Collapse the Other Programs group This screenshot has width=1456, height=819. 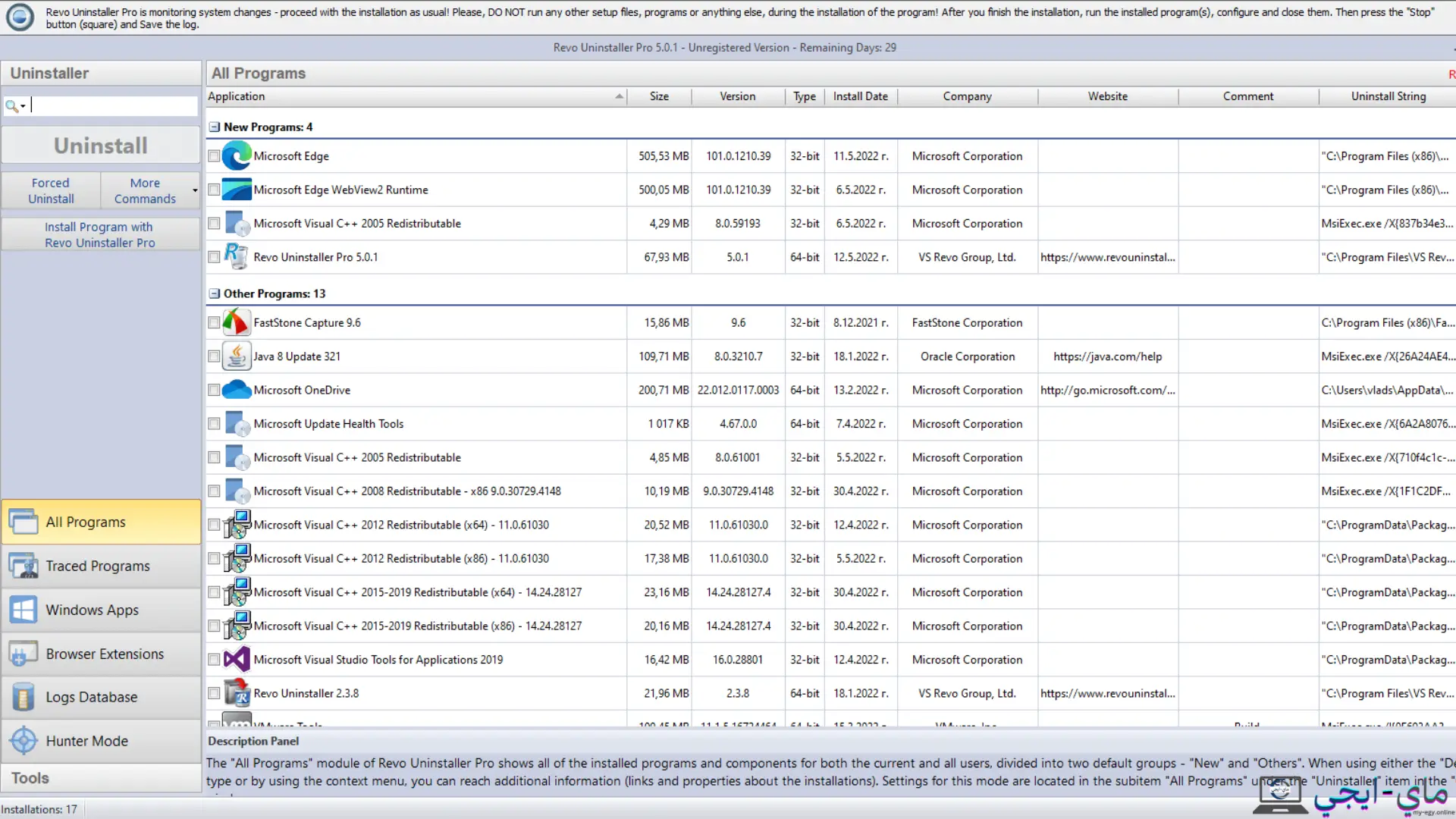215,293
